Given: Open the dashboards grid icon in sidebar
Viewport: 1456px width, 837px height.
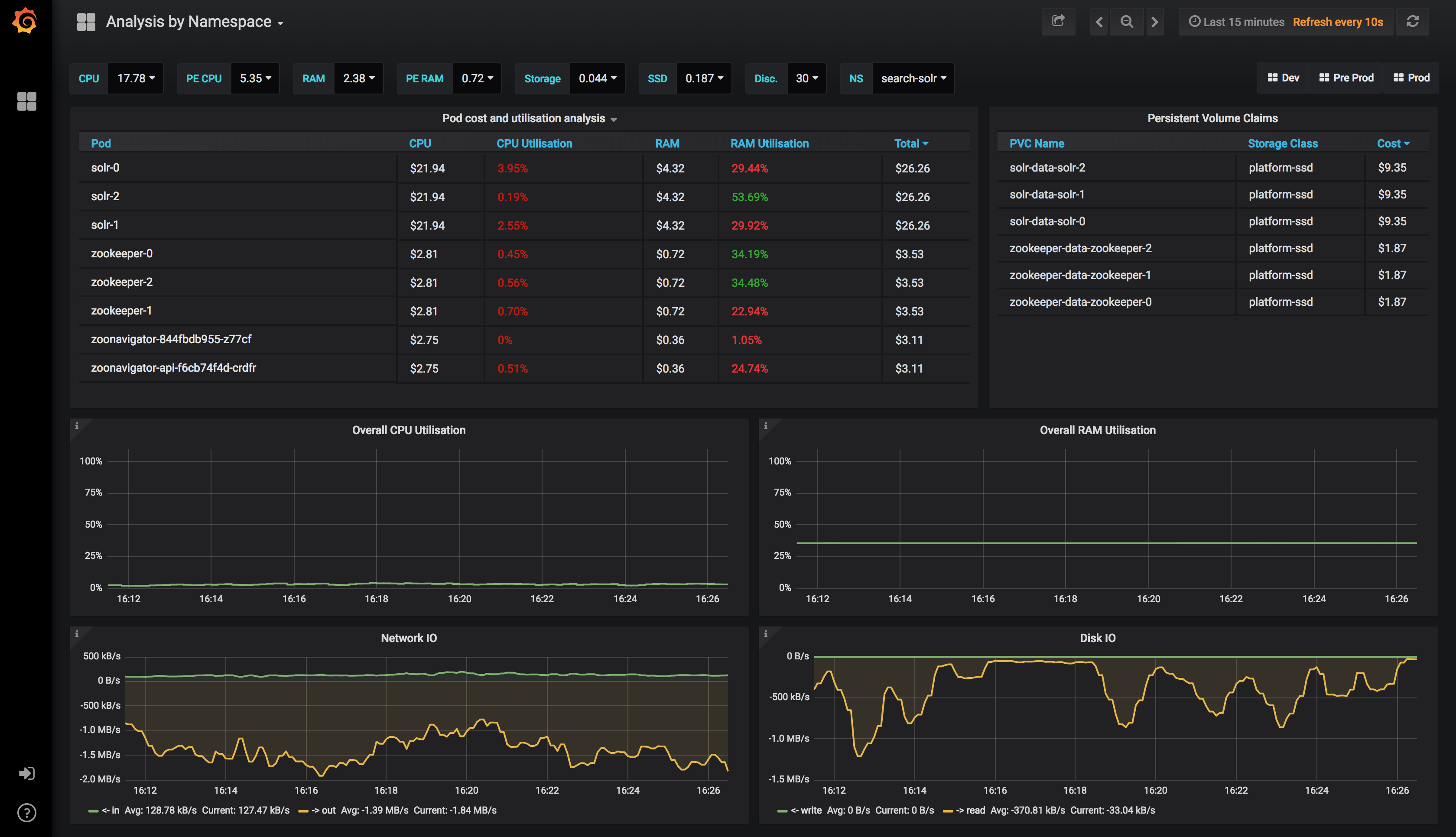Looking at the screenshot, I should (26, 102).
